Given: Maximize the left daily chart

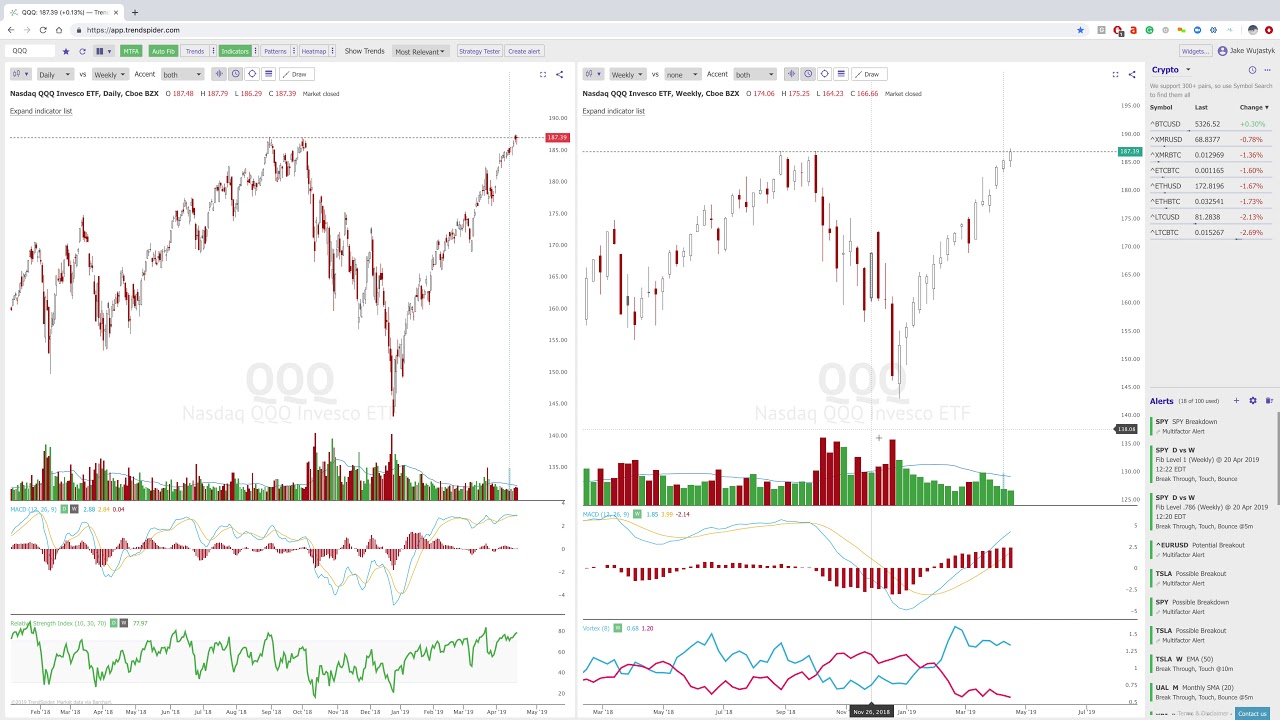Looking at the screenshot, I should [x=543, y=74].
